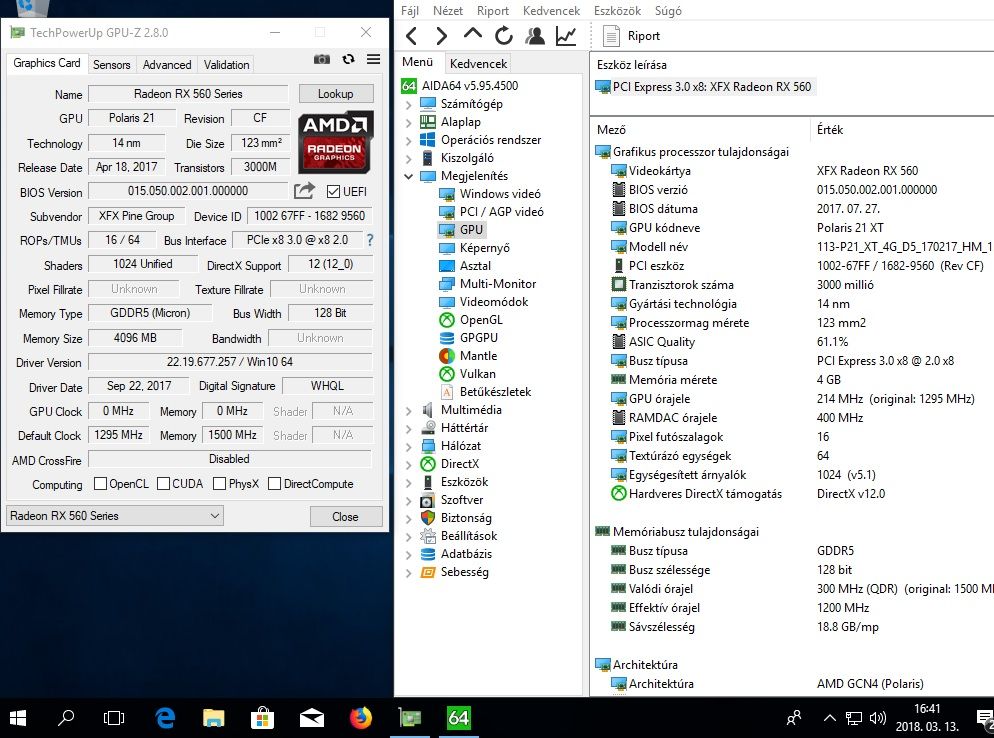Select Mantle tree item
The width and height of the screenshot is (994, 738).
pyautogui.click(x=478, y=356)
